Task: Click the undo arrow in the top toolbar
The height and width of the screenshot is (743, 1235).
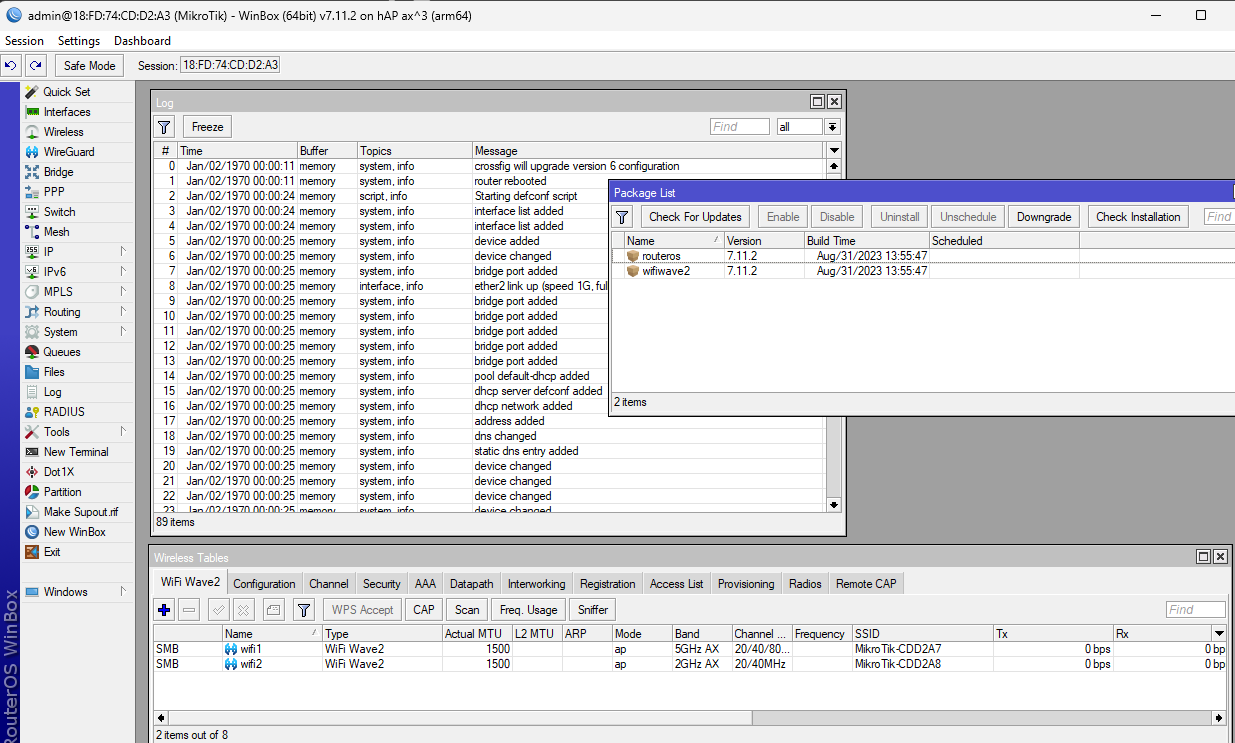Action: tap(10, 64)
